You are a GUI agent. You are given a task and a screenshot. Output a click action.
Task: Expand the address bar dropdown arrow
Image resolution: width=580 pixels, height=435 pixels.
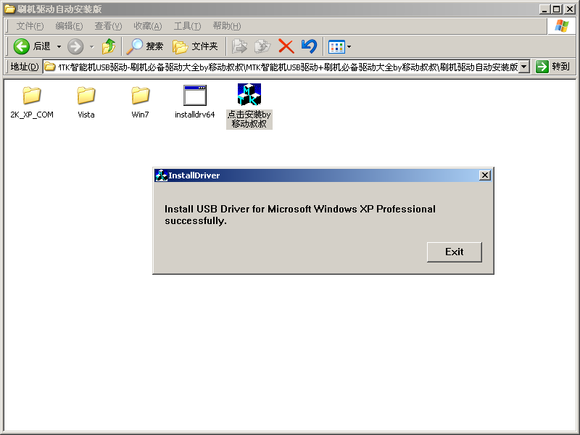pos(523,67)
